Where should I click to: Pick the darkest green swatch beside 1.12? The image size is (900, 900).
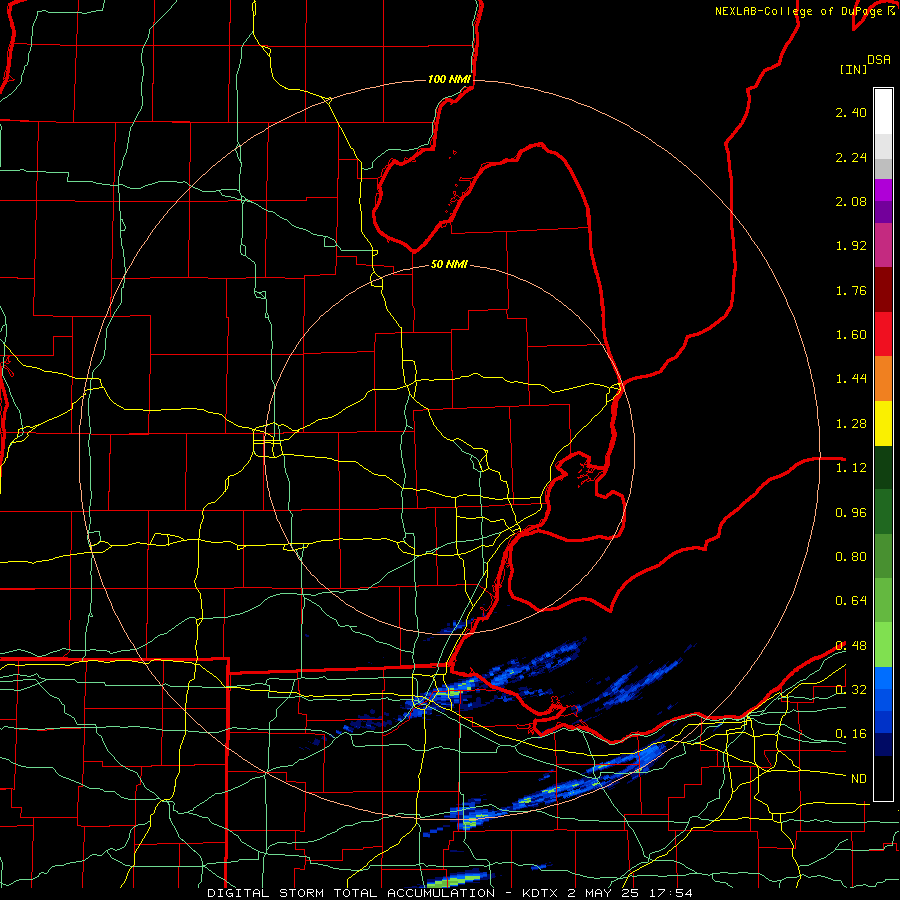[x=883, y=468]
